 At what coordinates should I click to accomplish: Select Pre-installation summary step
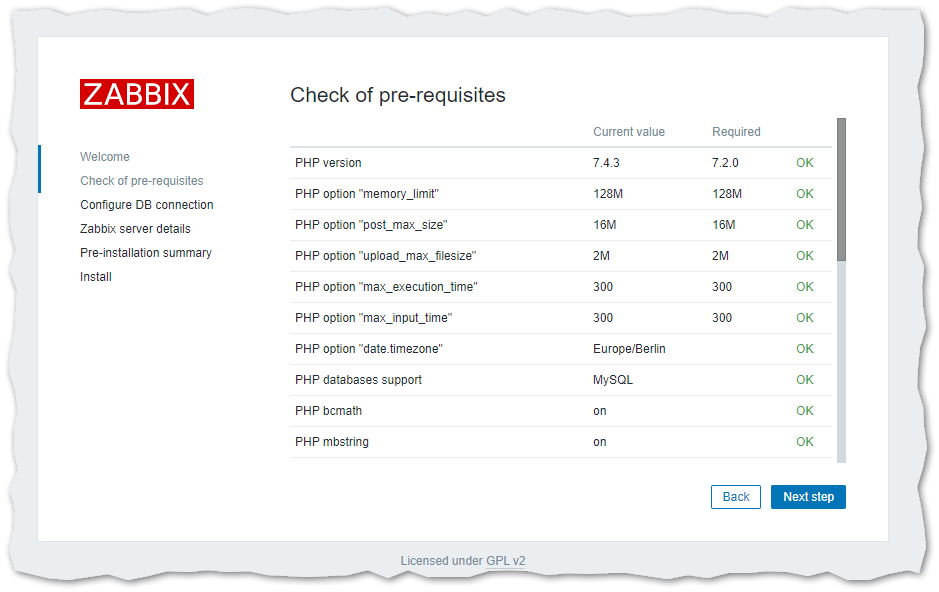(146, 253)
